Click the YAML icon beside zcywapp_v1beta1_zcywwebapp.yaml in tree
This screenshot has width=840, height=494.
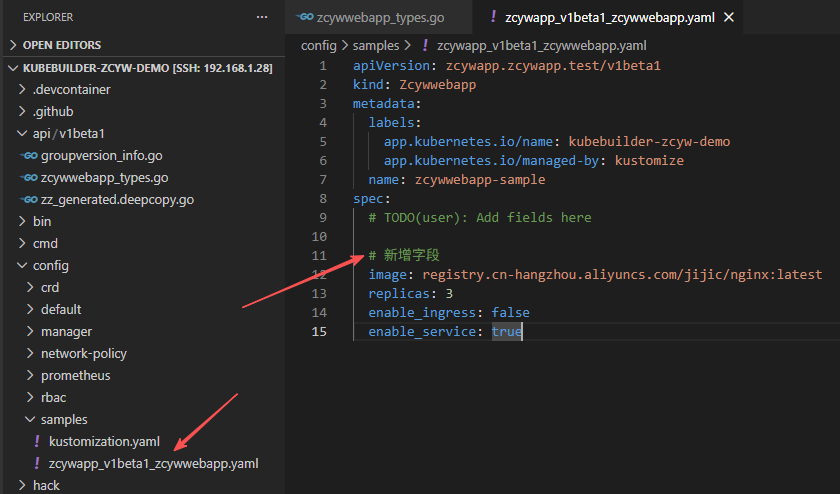click(37, 464)
